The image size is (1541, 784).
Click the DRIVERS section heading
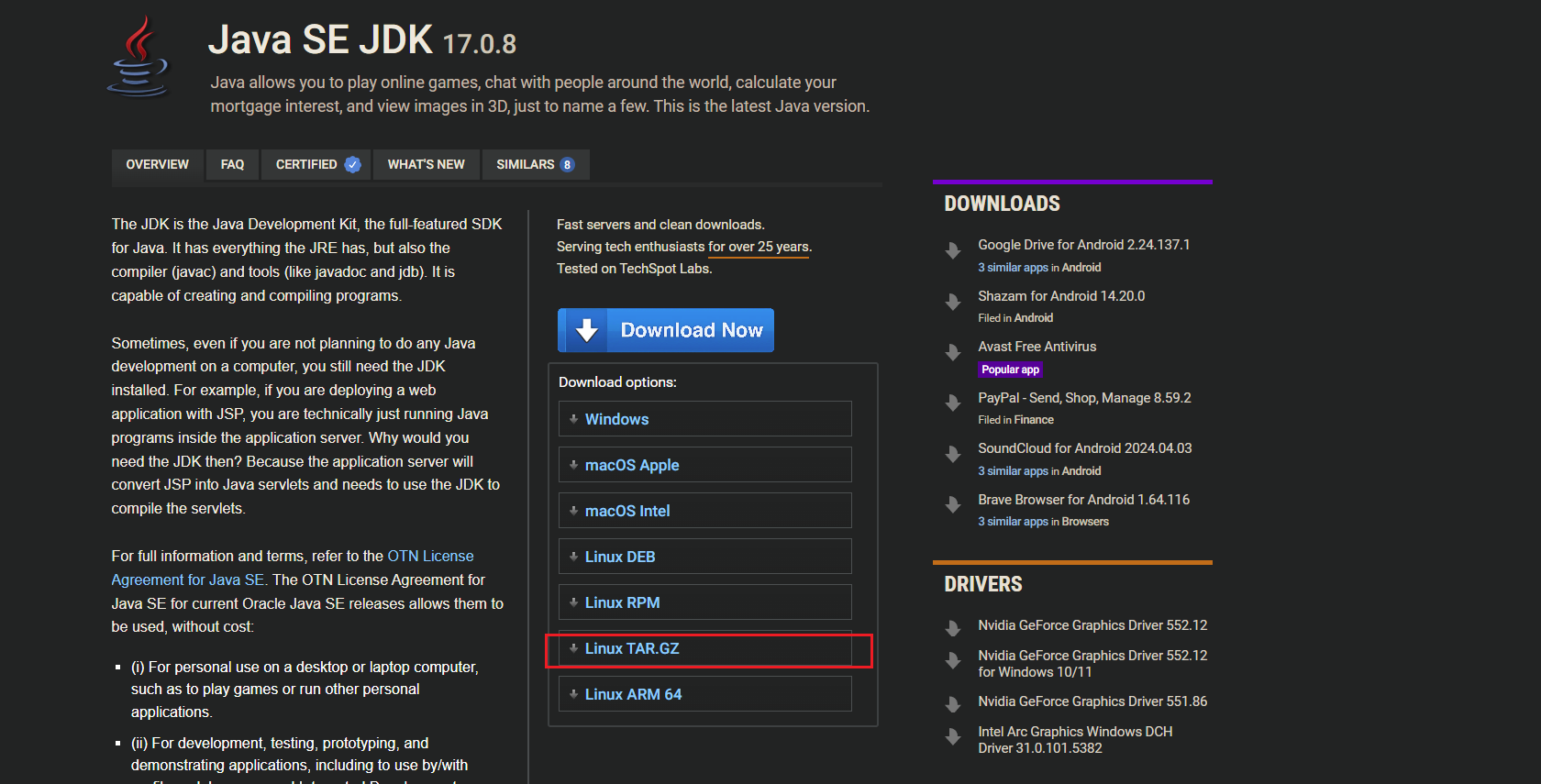click(983, 584)
